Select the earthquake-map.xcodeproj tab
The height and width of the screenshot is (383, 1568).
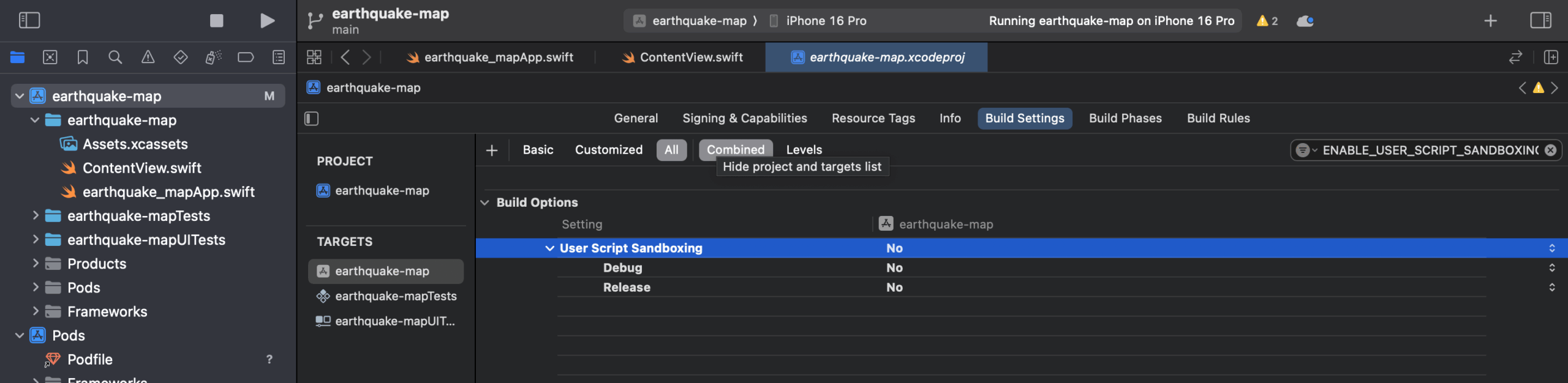point(876,57)
